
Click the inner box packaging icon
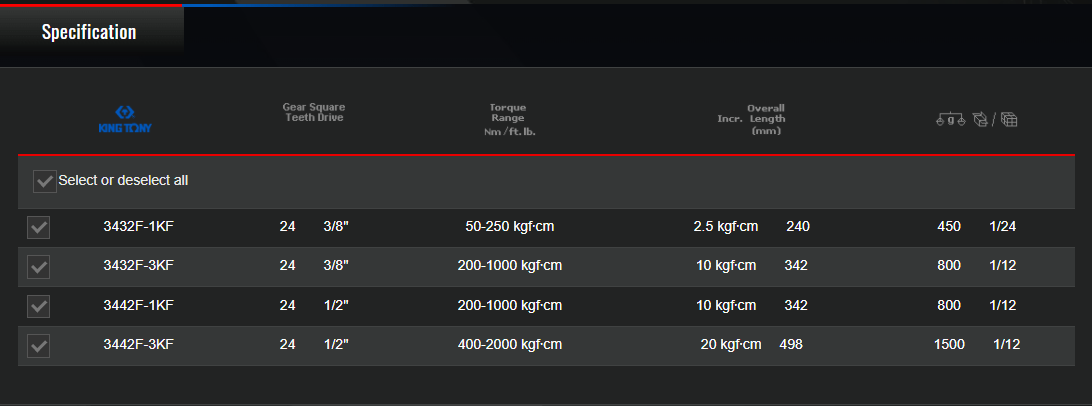[x=981, y=120]
